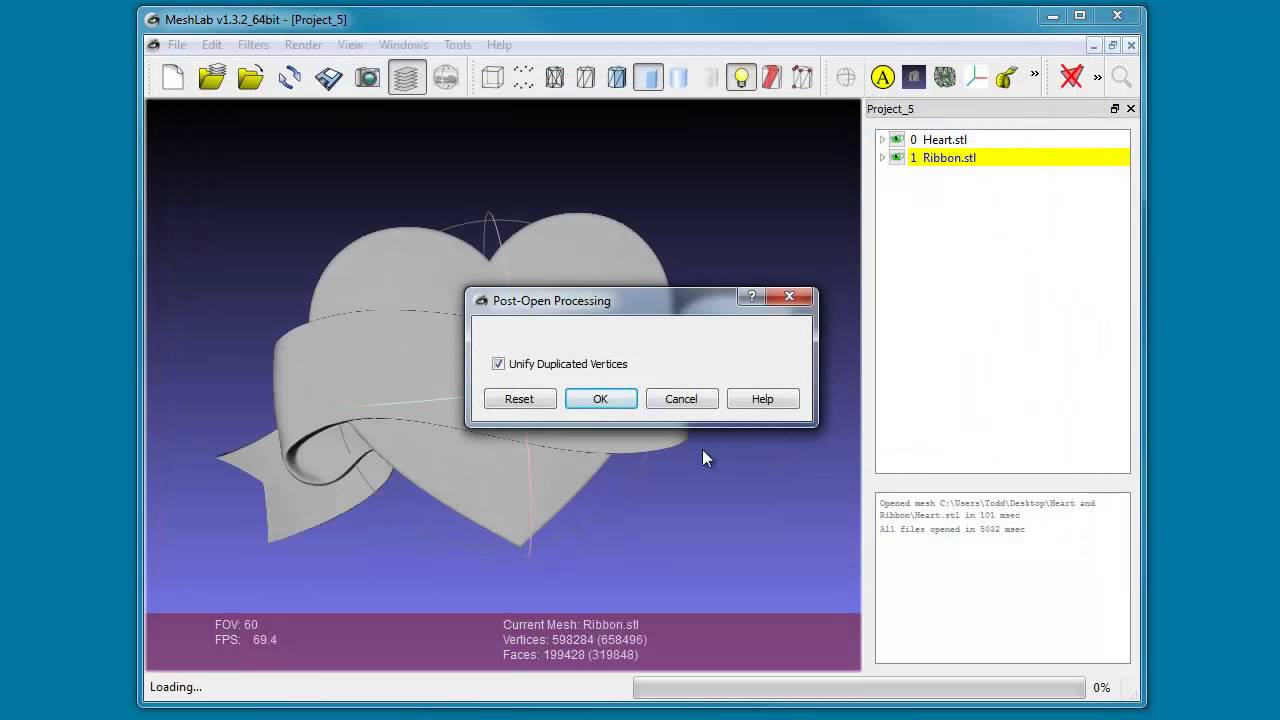The width and height of the screenshot is (1280, 720).
Task: Toggle the light bulb lighting button
Action: (x=741, y=77)
